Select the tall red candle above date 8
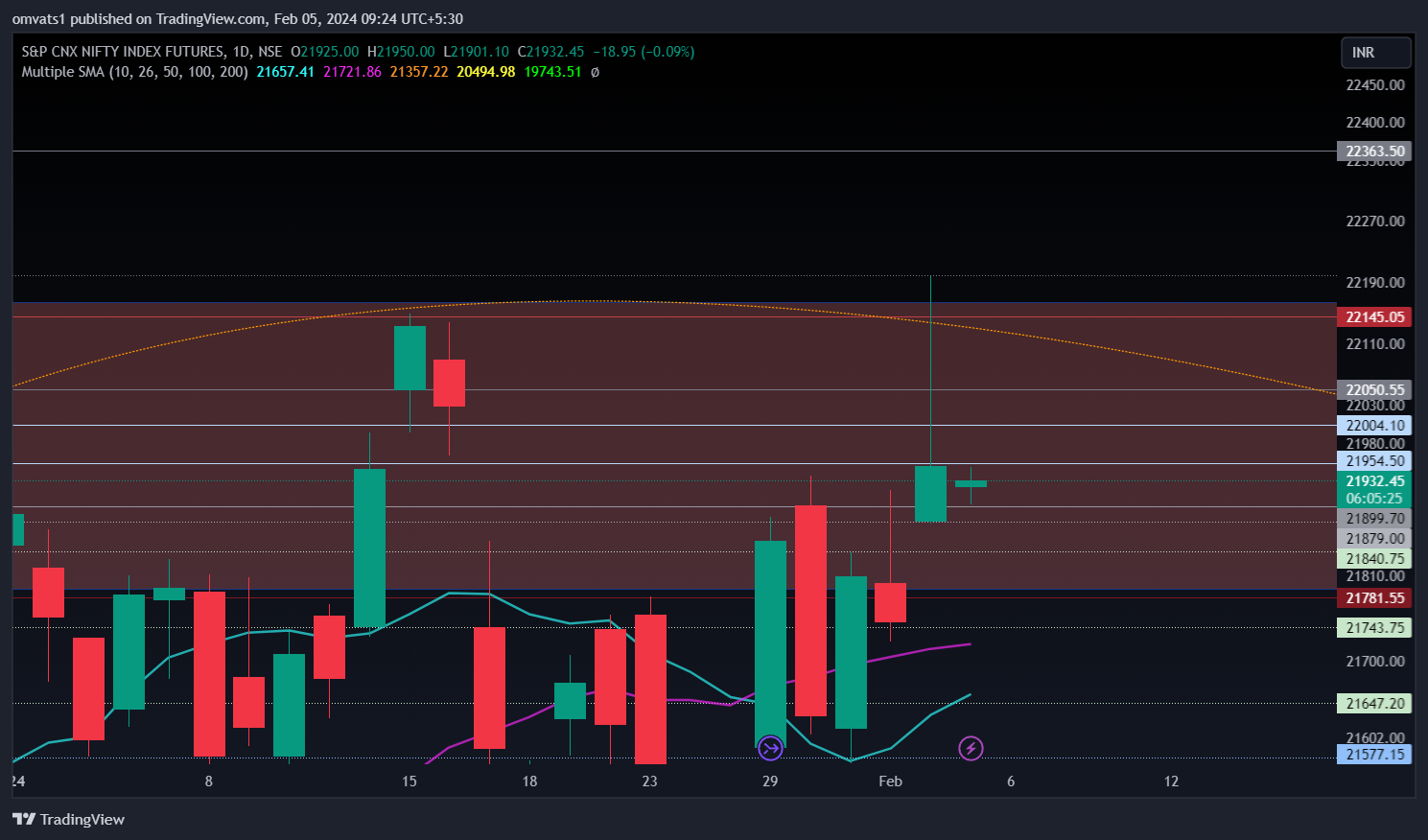 [209, 673]
